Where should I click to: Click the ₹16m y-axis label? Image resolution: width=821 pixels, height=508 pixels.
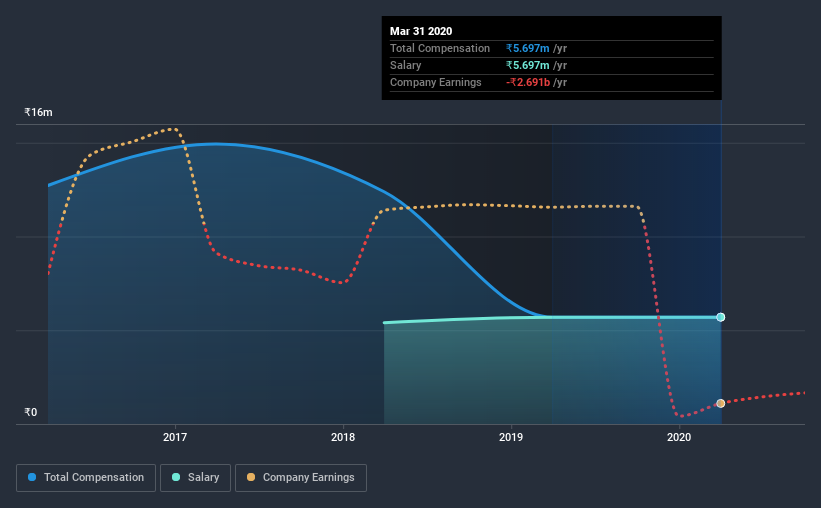tap(38, 112)
